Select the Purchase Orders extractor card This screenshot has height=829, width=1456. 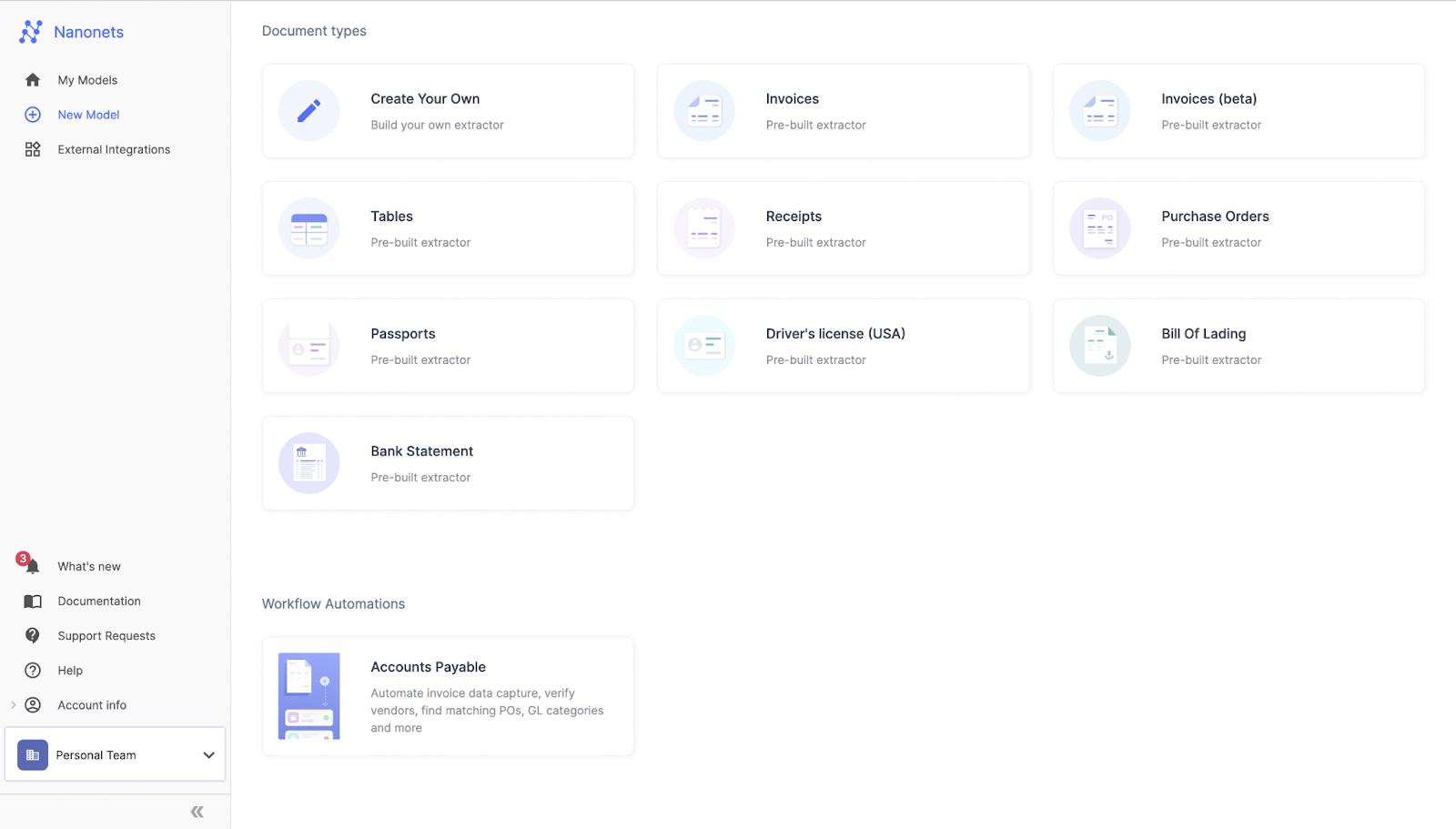(x=1239, y=228)
